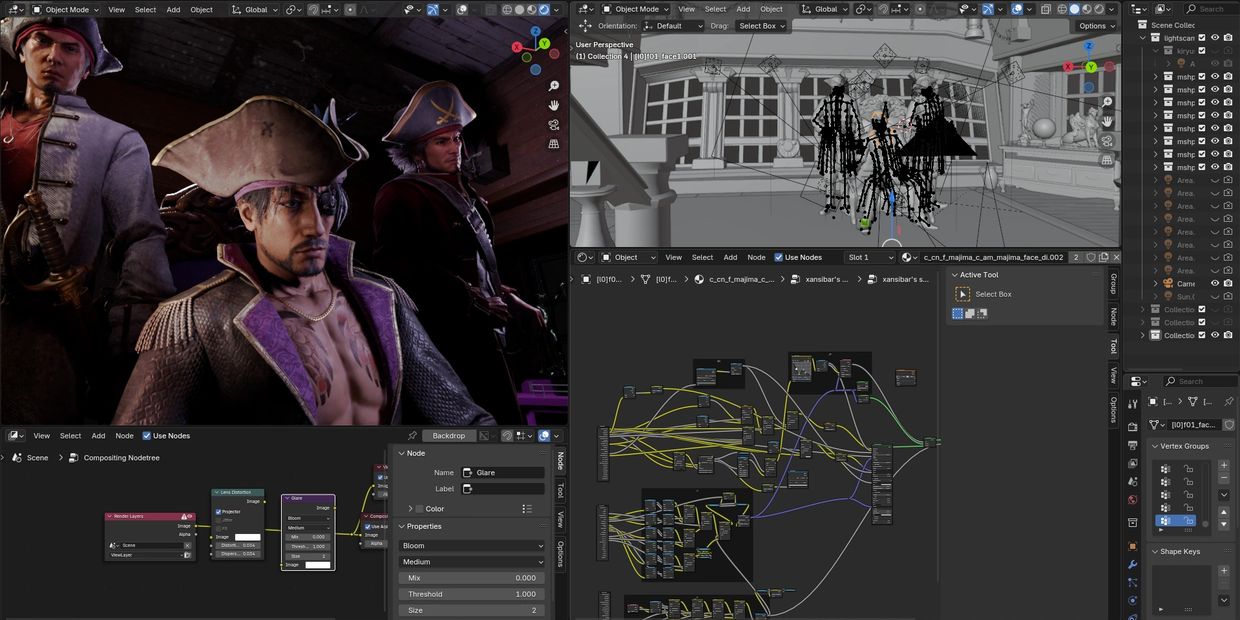This screenshot has width=1240, height=620.
Task: Click the Render Layers node header
Action: (149, 516)
